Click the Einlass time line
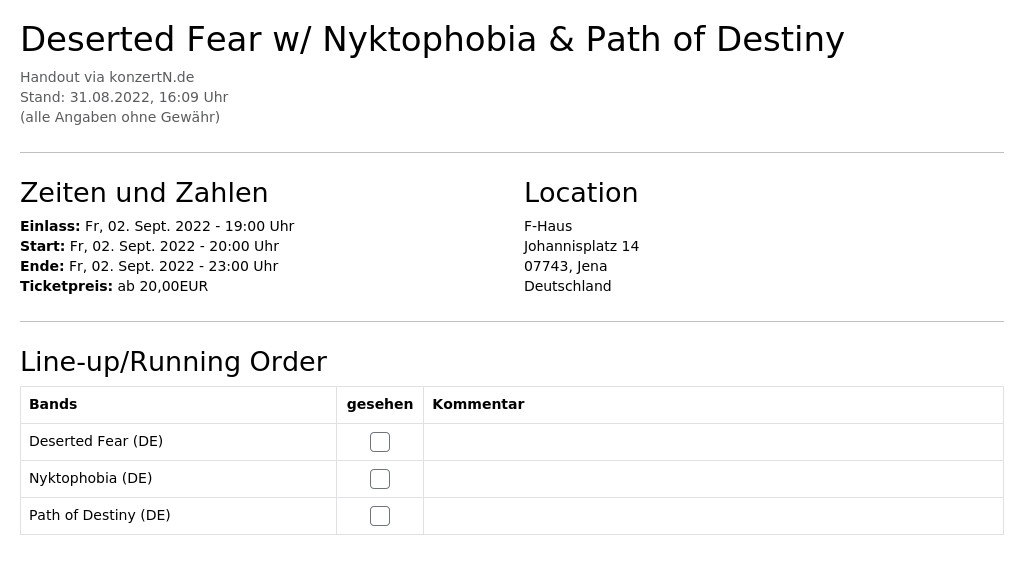This screenshot has width=1024, height=571. tap(157, 226)
